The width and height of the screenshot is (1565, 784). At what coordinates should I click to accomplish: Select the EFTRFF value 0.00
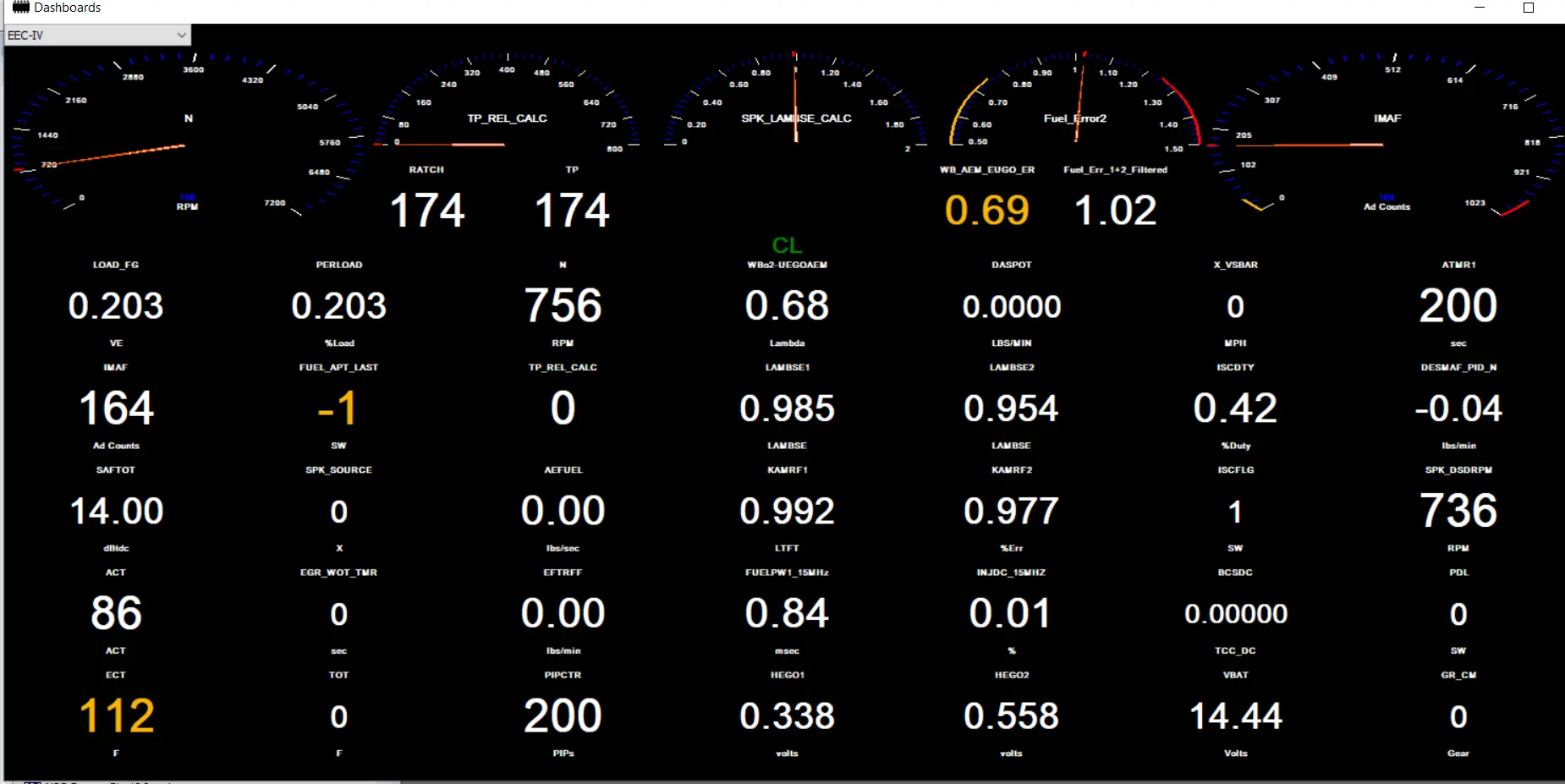pyautogui.click(x=563, y=613)
